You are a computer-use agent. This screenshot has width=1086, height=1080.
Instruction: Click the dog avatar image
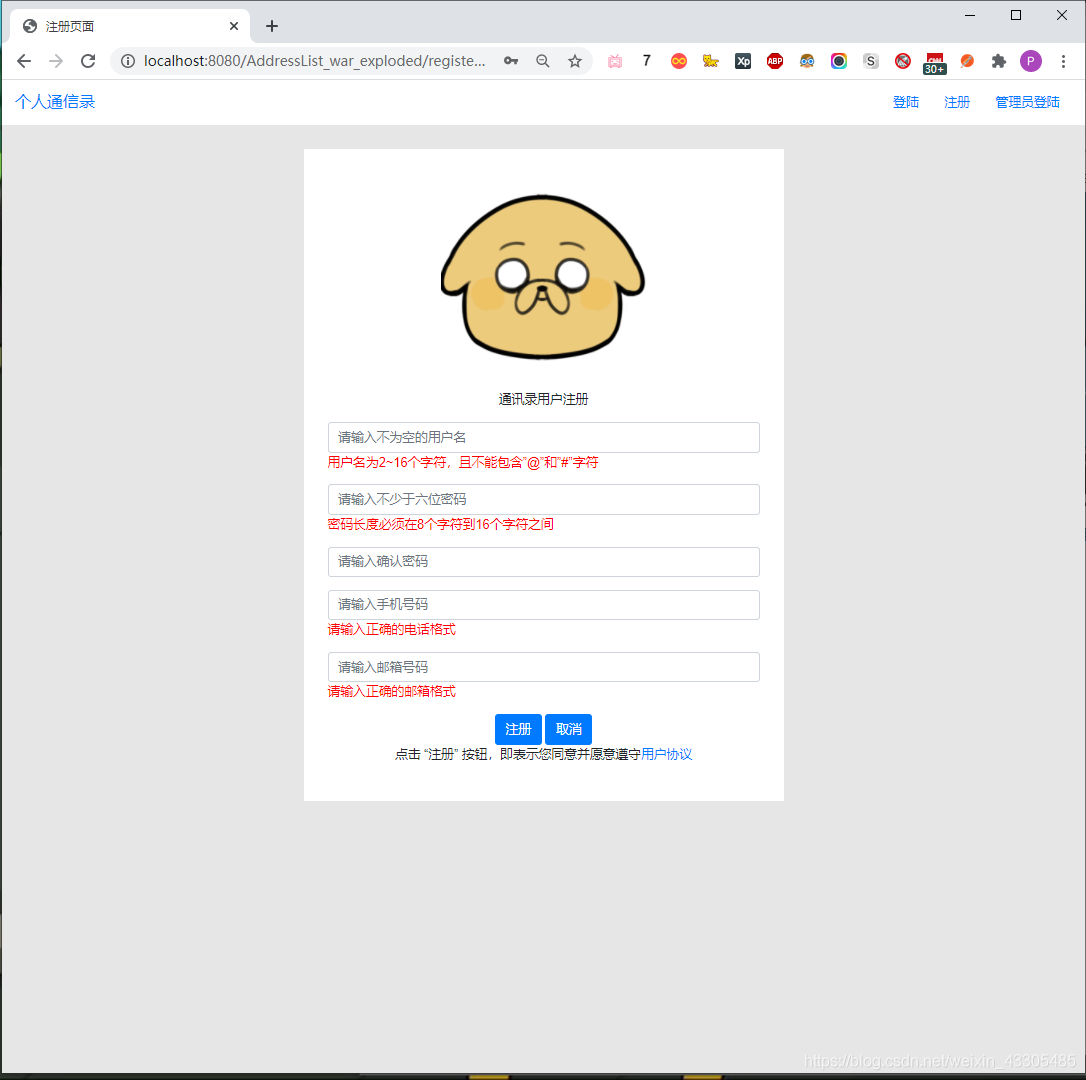tap(543, 277)
